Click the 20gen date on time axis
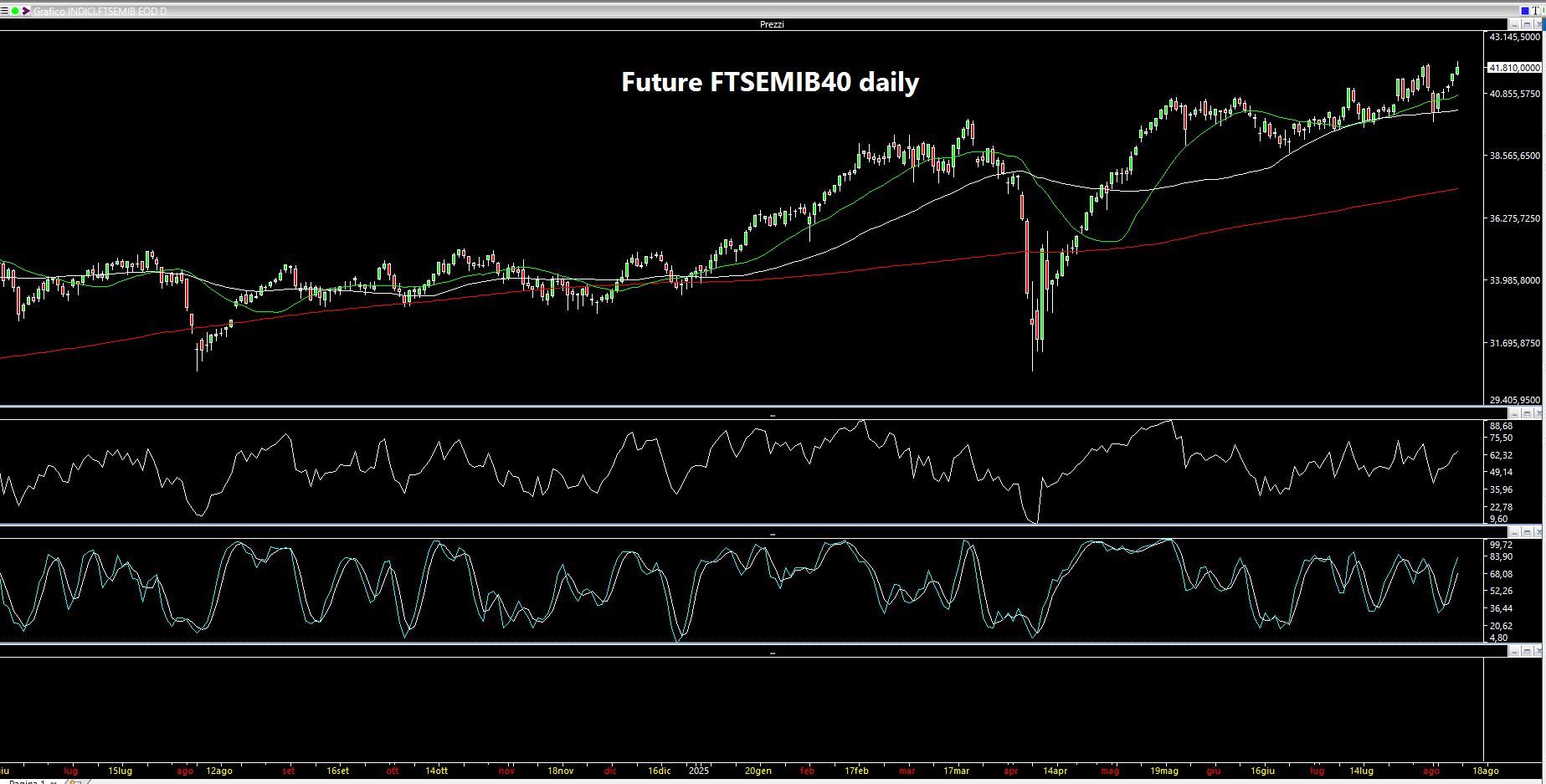Viewport: 1546px width, 784px height. (758, 771)
